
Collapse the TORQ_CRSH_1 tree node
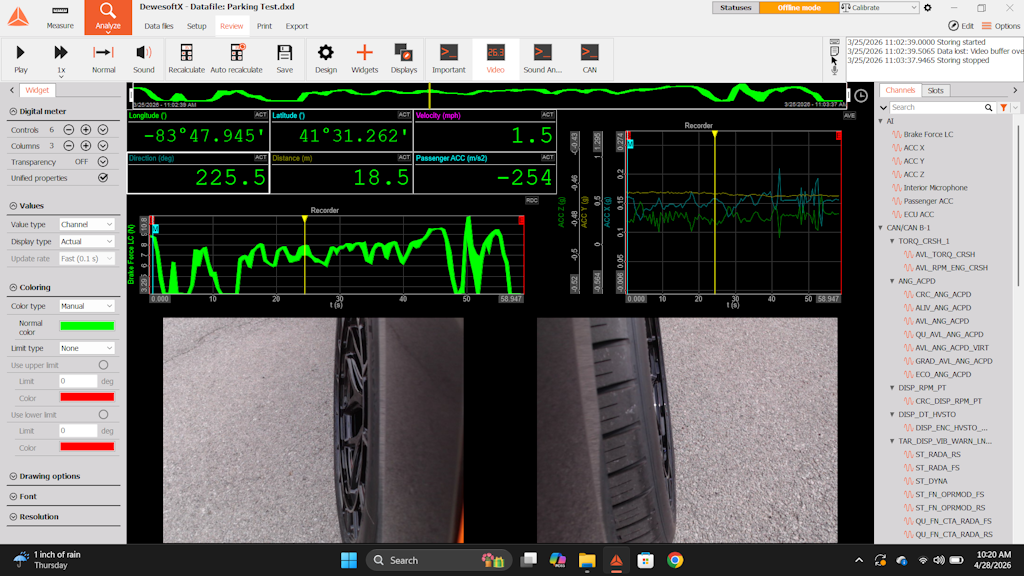(892, 241)
